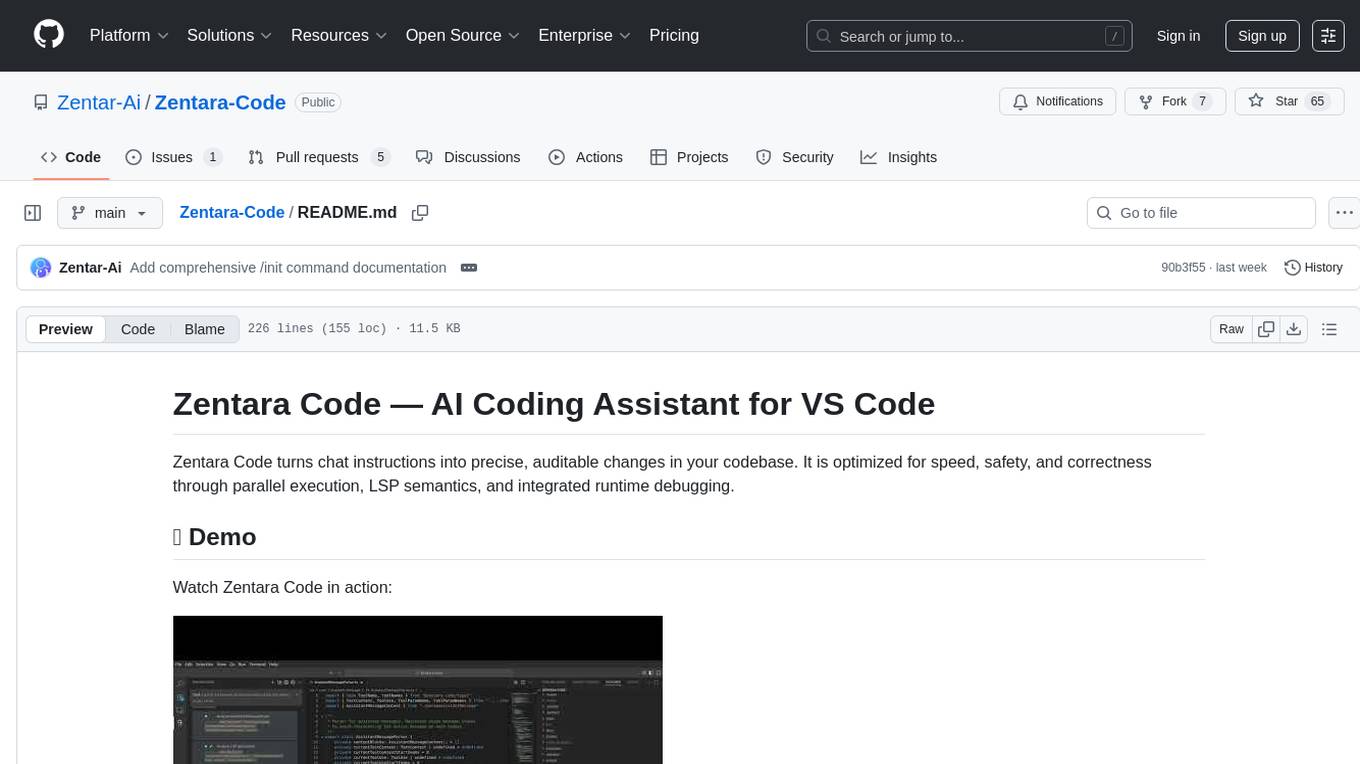Open Zentar-Ai author avatar
Viewport: 1360px width, 764px height.
coord(41,268)
